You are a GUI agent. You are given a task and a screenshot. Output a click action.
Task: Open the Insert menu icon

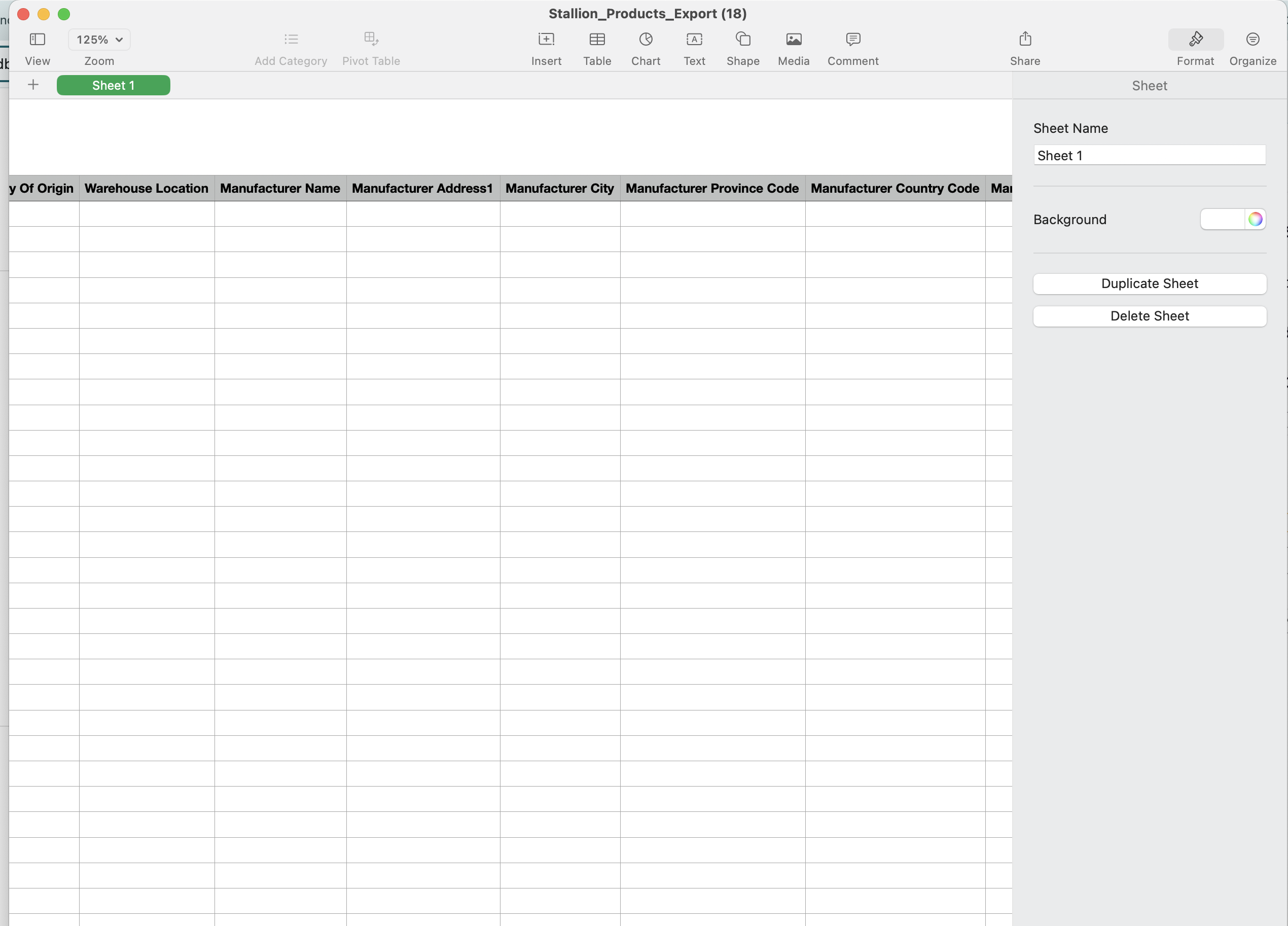click(x=546, y=39)
